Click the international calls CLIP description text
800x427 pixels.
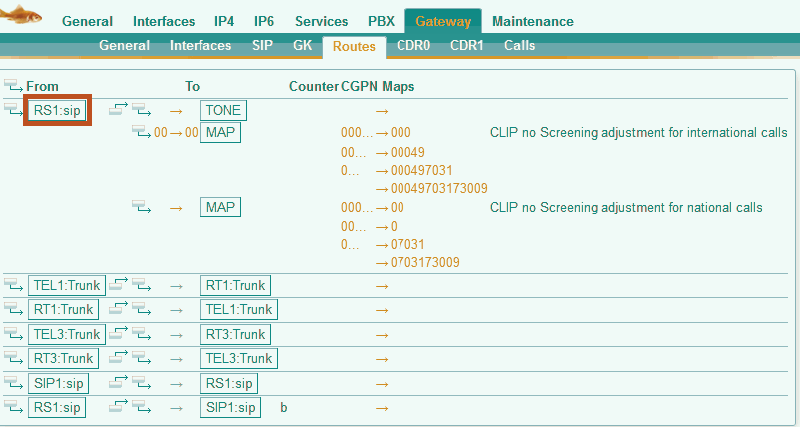point(639,133)
